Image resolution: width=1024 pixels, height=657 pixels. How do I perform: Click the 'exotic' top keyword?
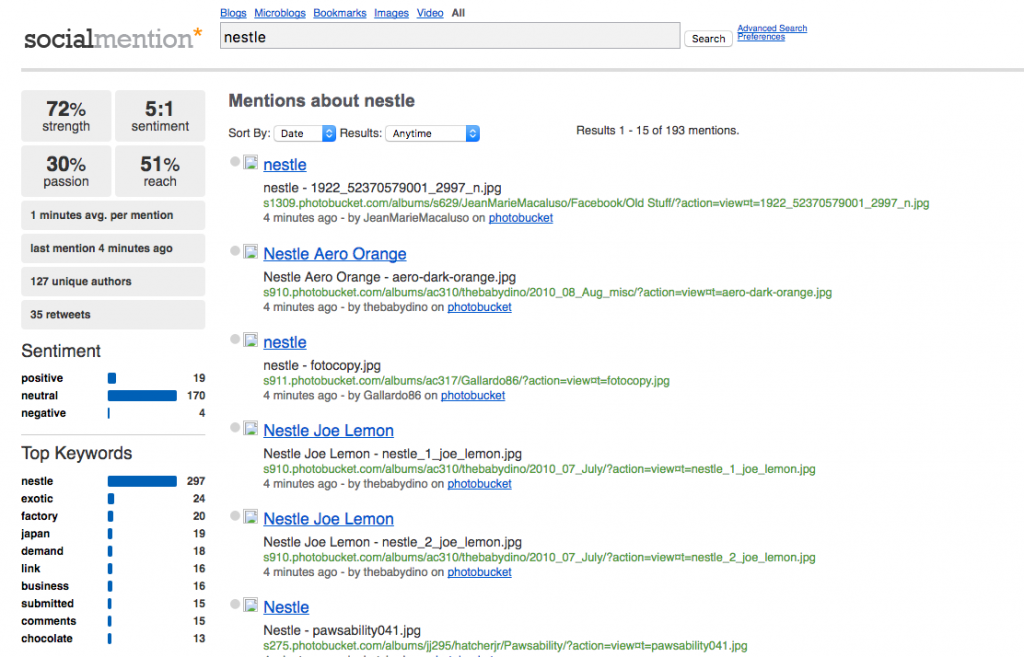pos(37,499)
